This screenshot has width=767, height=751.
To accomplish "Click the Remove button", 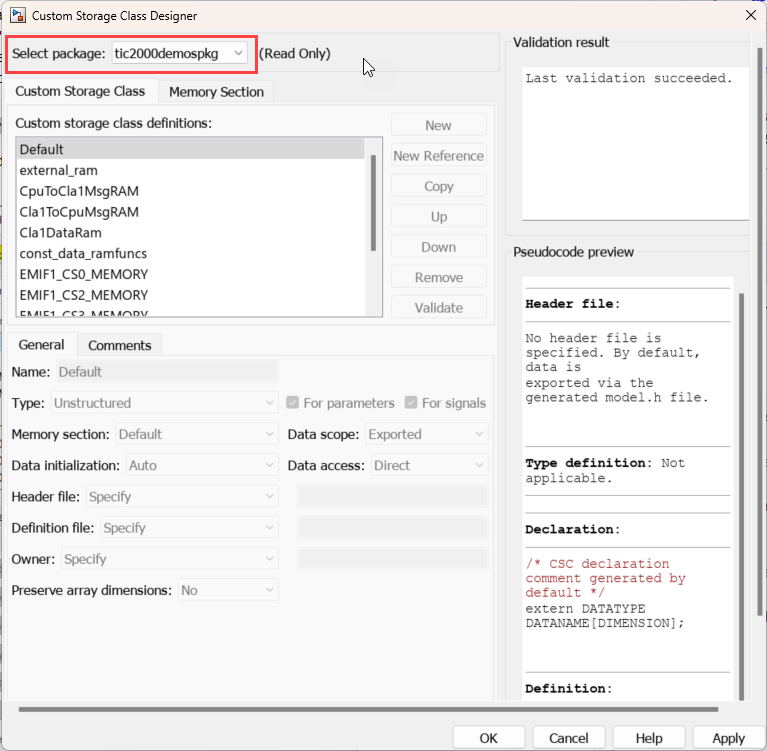I will click(439, 277).
